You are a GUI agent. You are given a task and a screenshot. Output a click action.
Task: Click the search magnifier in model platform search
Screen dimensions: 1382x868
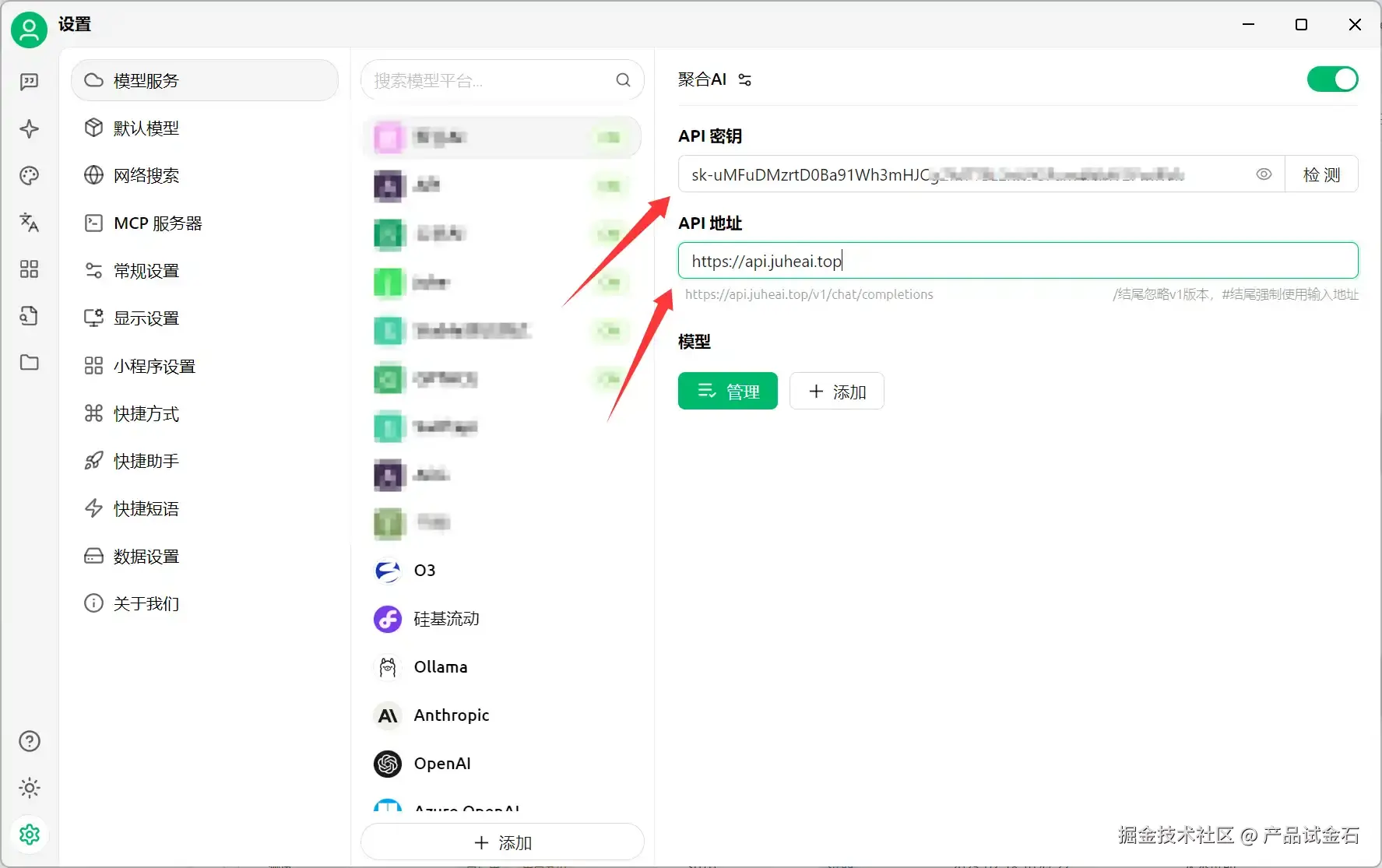point(624,80)
